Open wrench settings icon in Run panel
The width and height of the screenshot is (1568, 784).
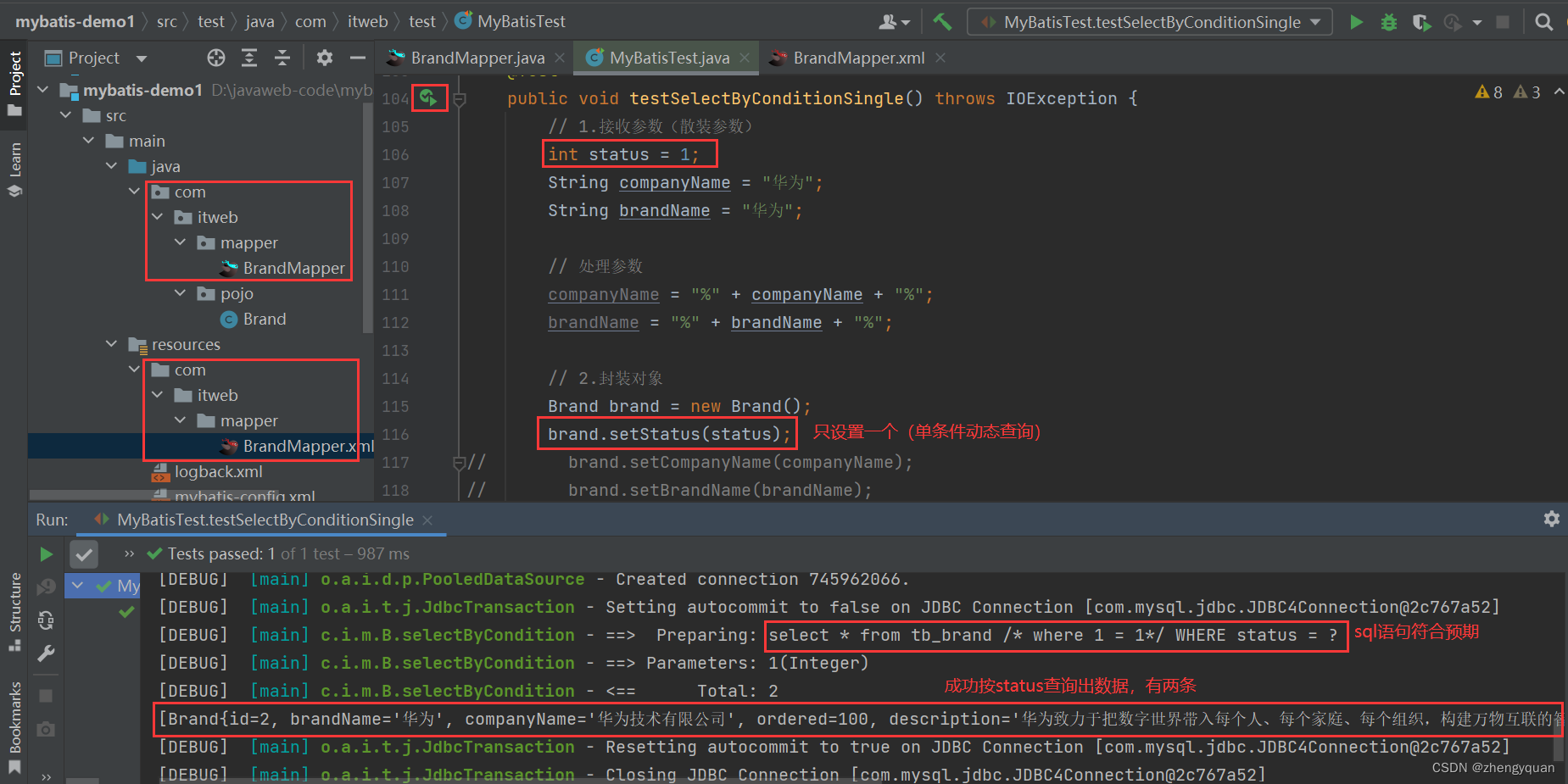[x=47, y=653]
